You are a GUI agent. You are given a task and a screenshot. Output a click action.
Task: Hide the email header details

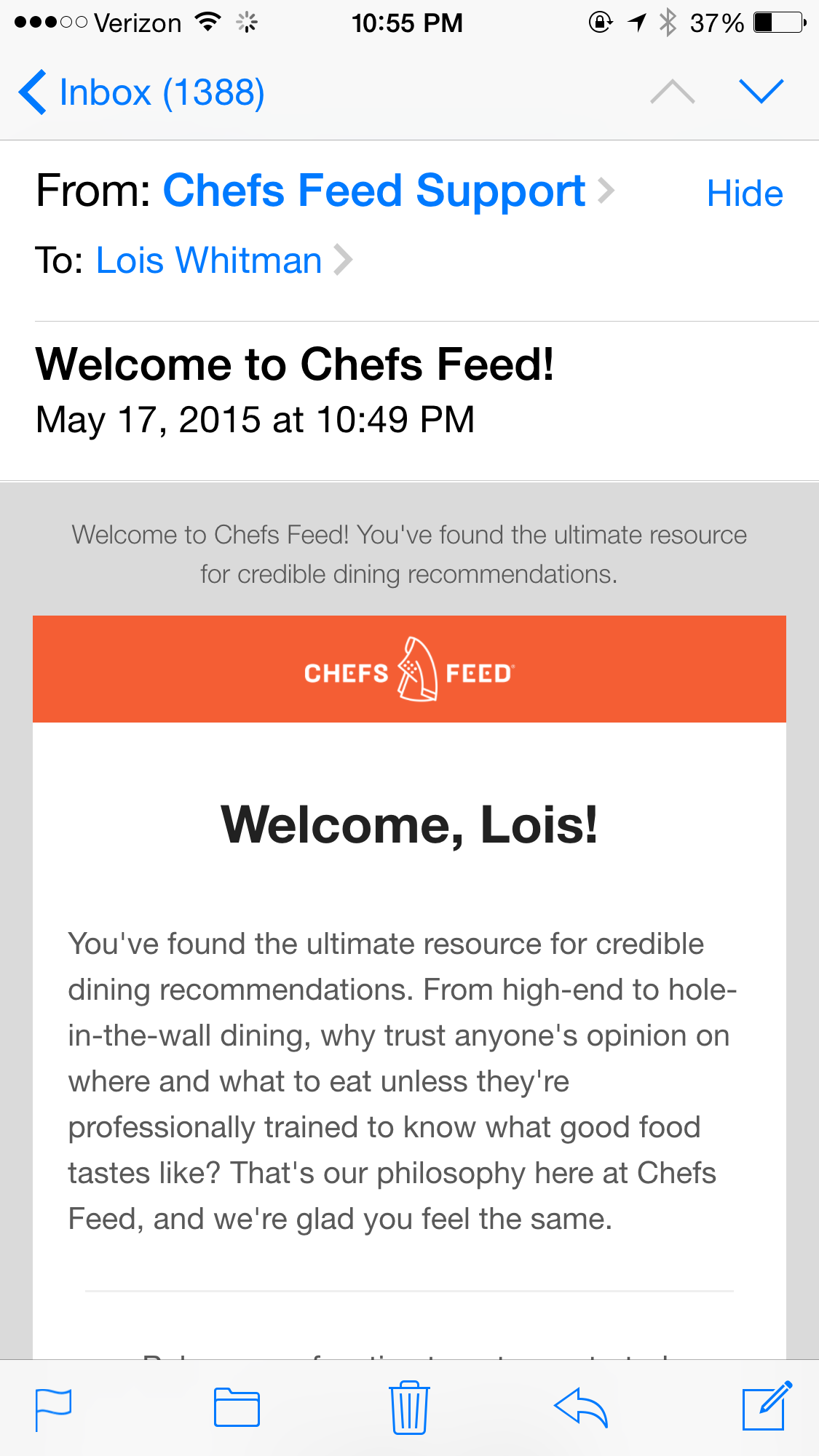click(744, 194)
